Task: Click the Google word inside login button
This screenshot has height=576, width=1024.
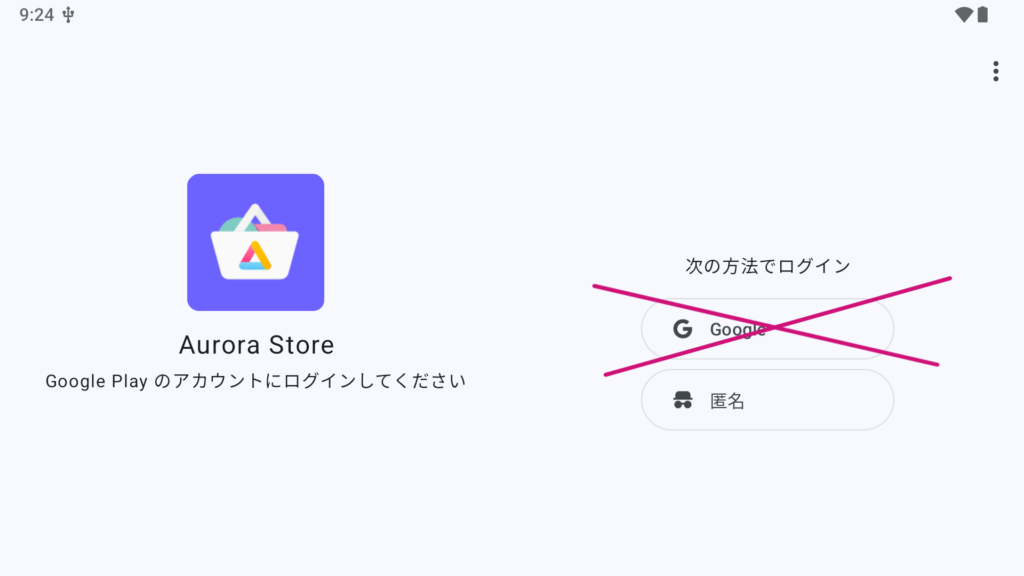Action: [x=738, y=330]
